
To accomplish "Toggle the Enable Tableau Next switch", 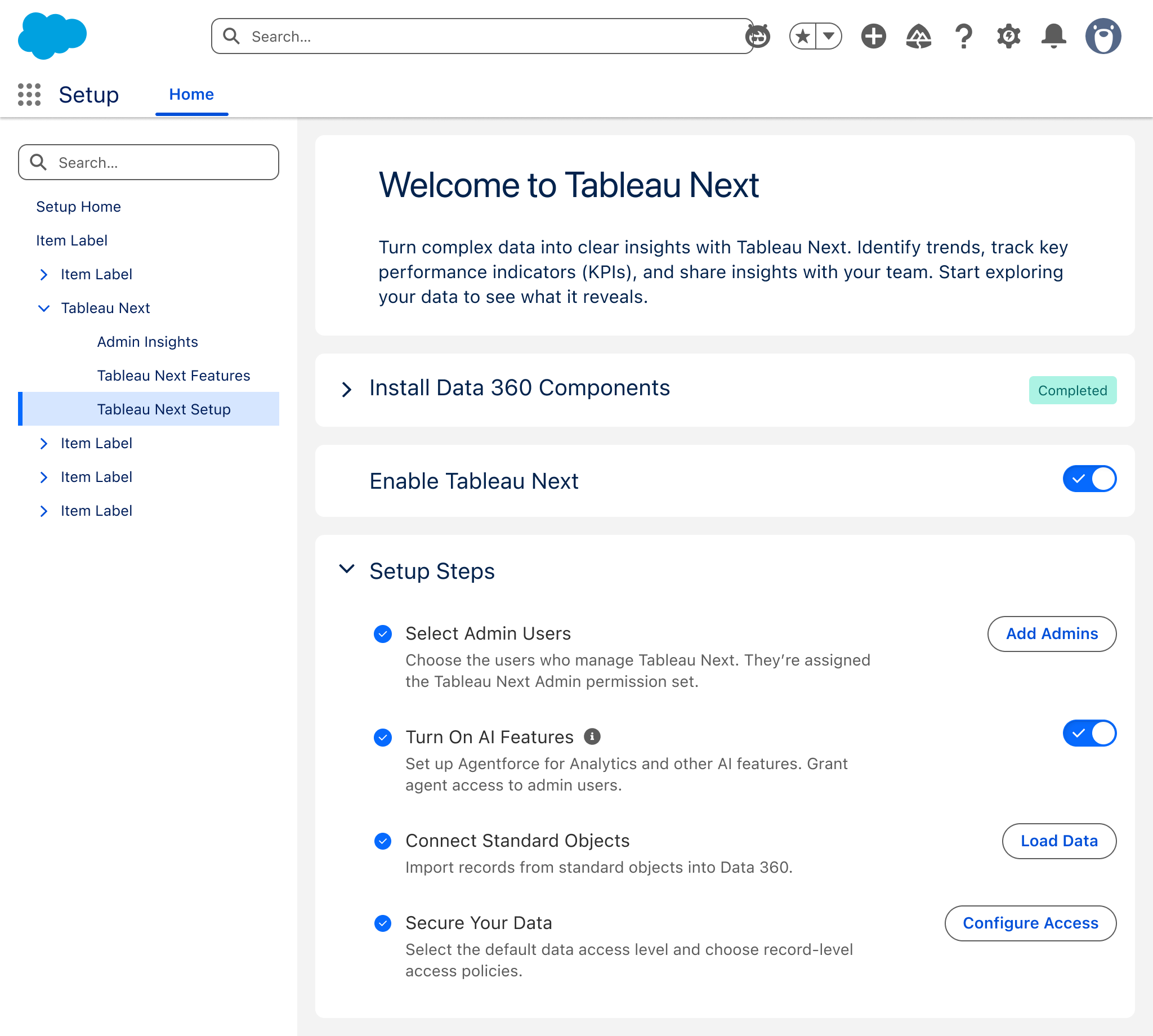I will coord(1089,479).
